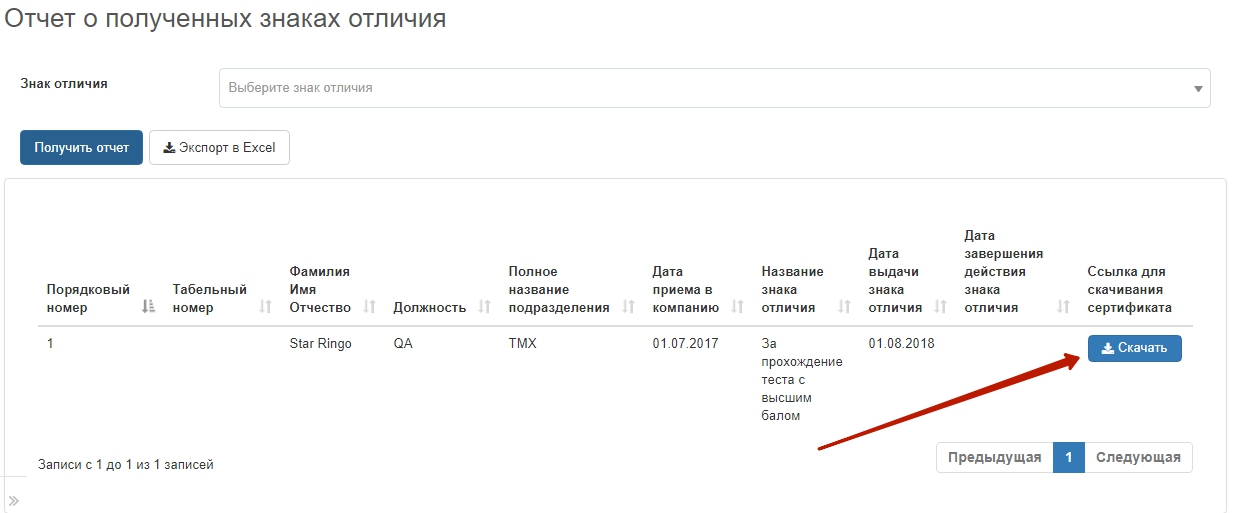Select the 'TMX' department cell
Screen dimensions: 1240x513
[522, 344]
